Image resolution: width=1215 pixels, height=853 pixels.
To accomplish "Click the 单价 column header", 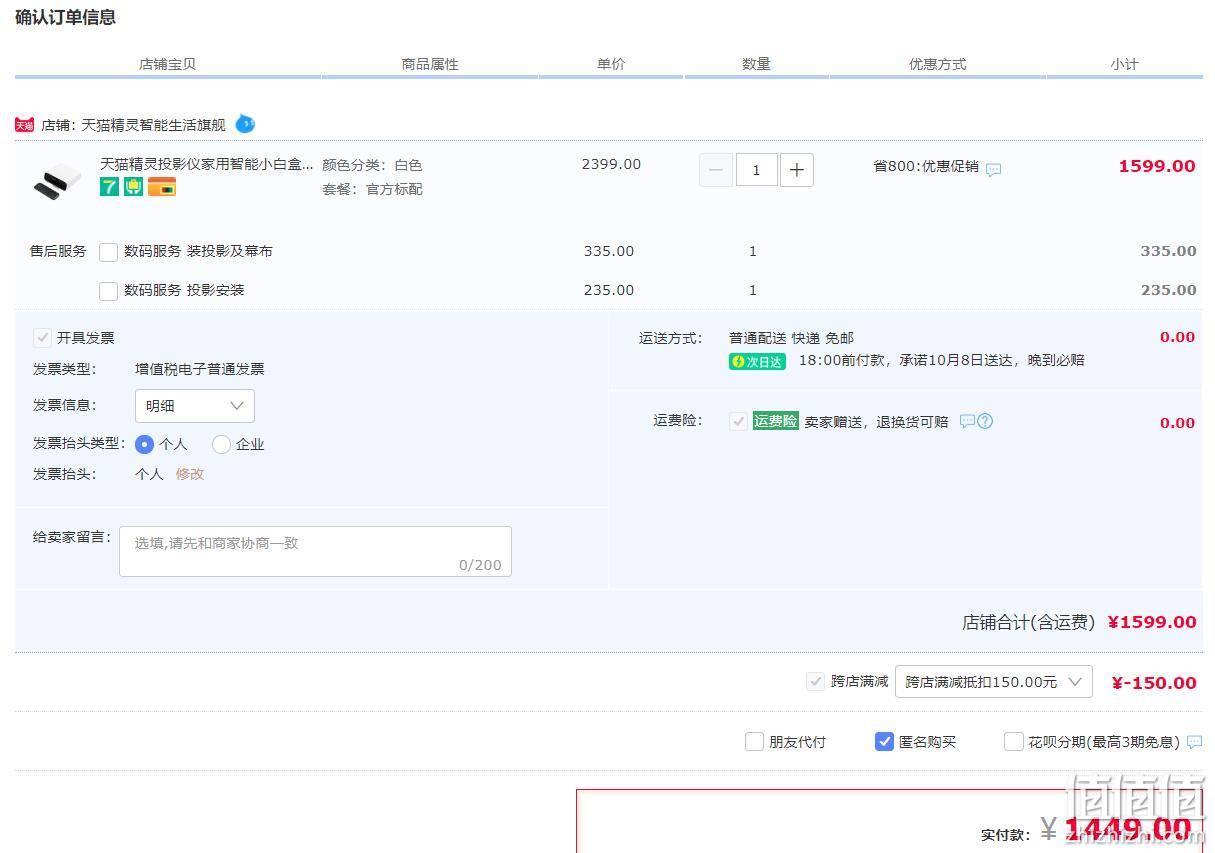I will click(611, 64).
